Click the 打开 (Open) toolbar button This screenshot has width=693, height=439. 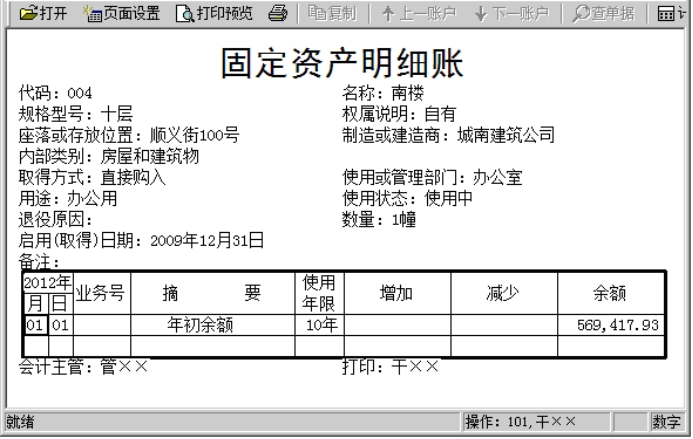tap(43, 14)
